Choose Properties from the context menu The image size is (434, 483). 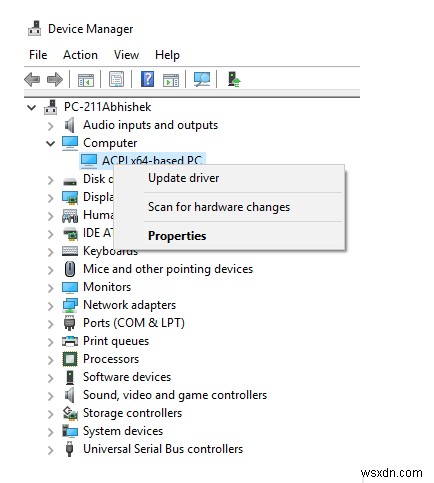(229, 236)
